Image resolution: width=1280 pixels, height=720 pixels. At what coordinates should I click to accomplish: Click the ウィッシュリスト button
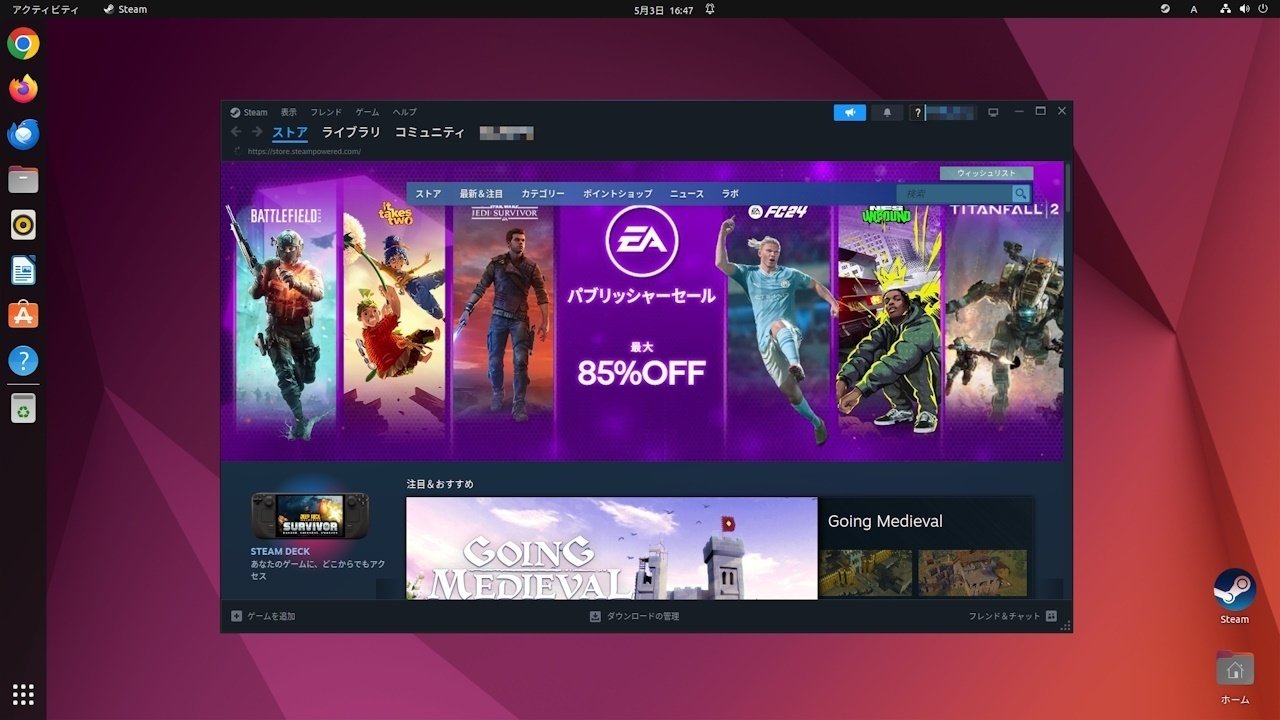[x=986, y=173]
